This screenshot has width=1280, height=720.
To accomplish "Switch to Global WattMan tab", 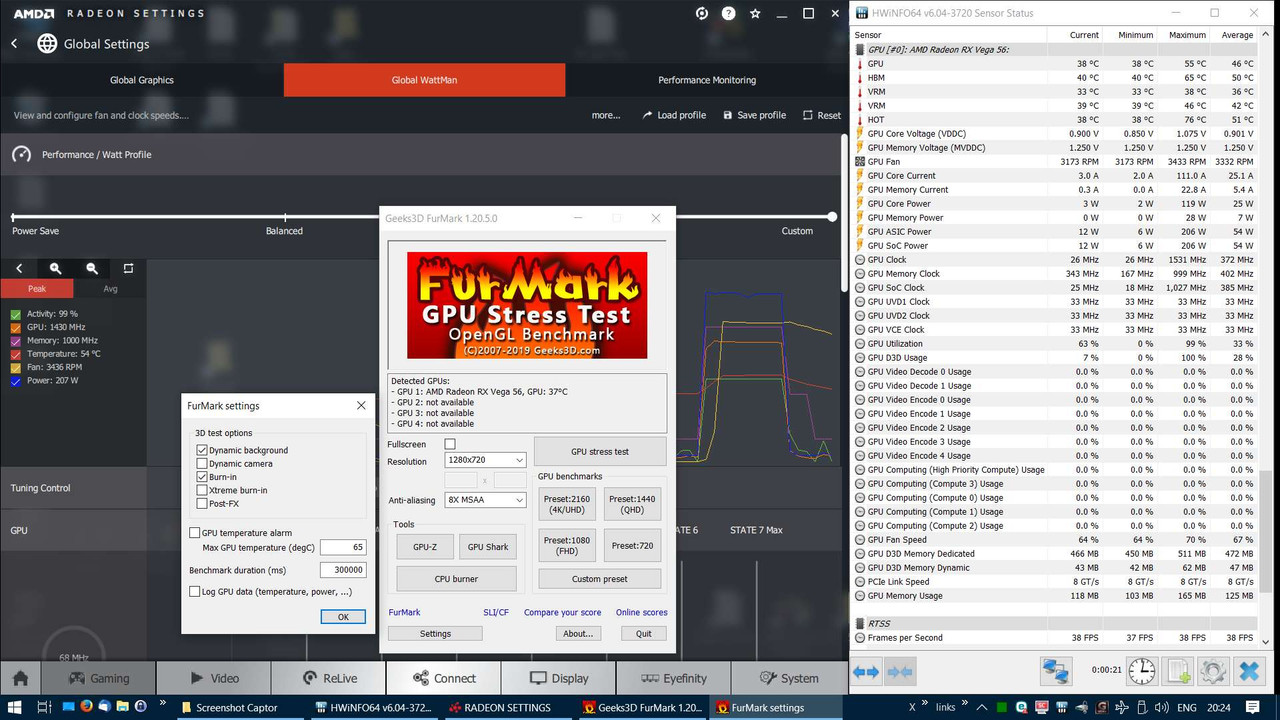I will point(424,80).
